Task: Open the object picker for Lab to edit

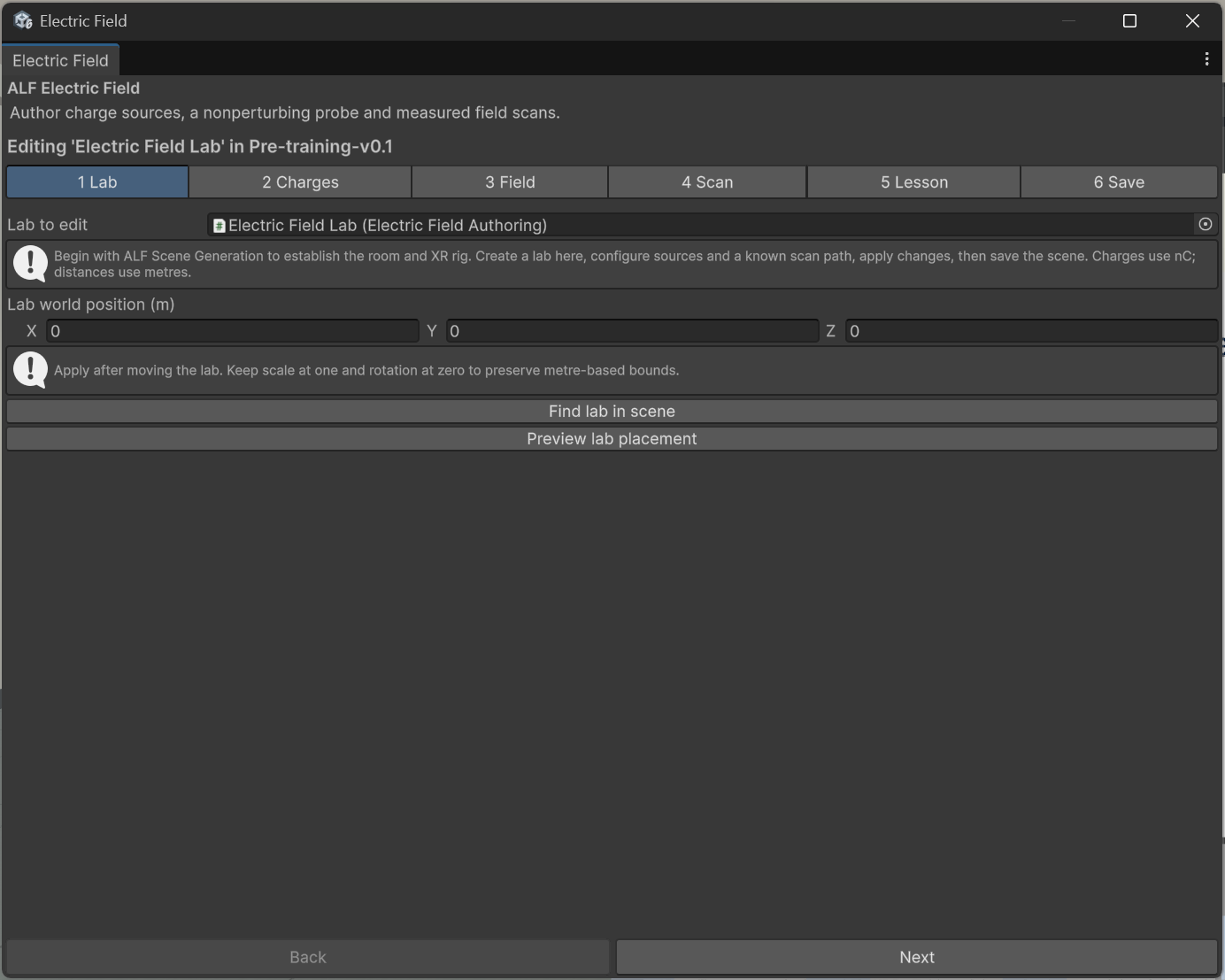Action: point(1205,225)
